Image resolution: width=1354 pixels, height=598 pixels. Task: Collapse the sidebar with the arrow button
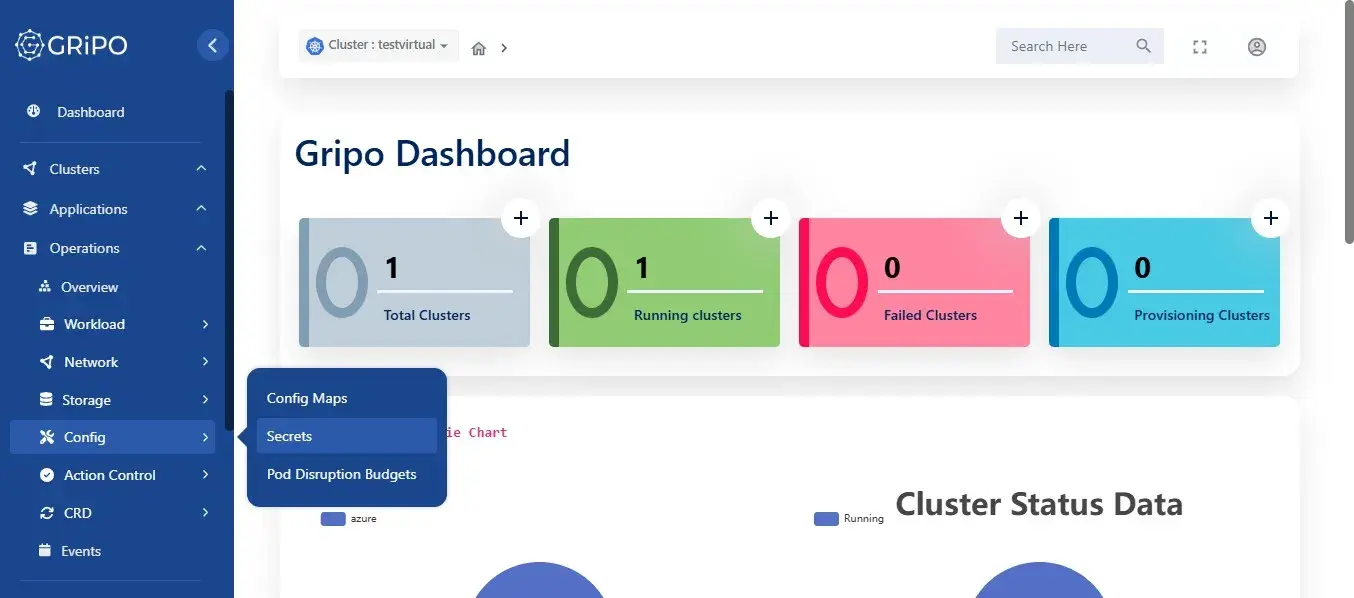click(x=212, y=45)
